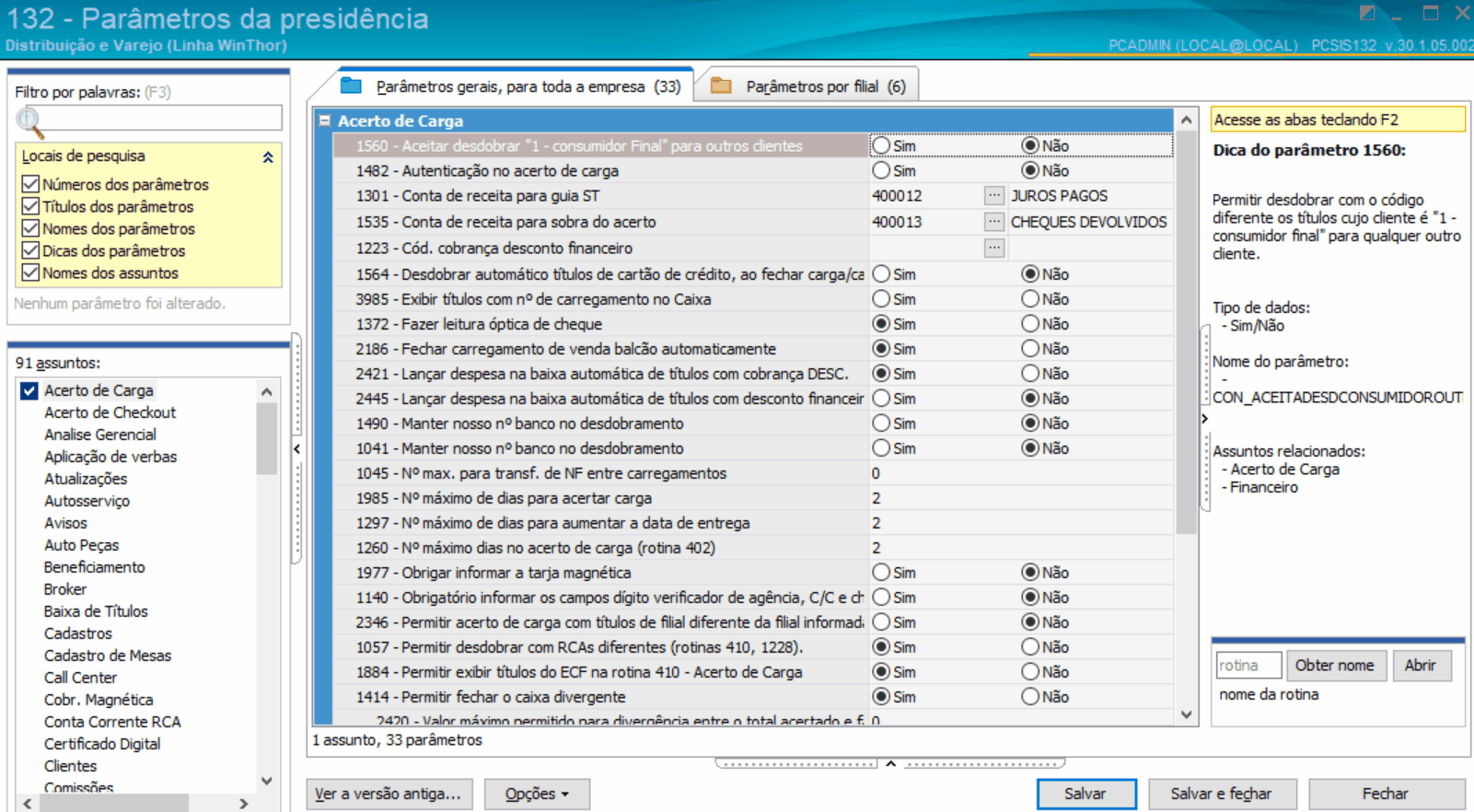The image size is (1474, 812).
Task: Open the Opções dropdown button
Action: (537, 794)
